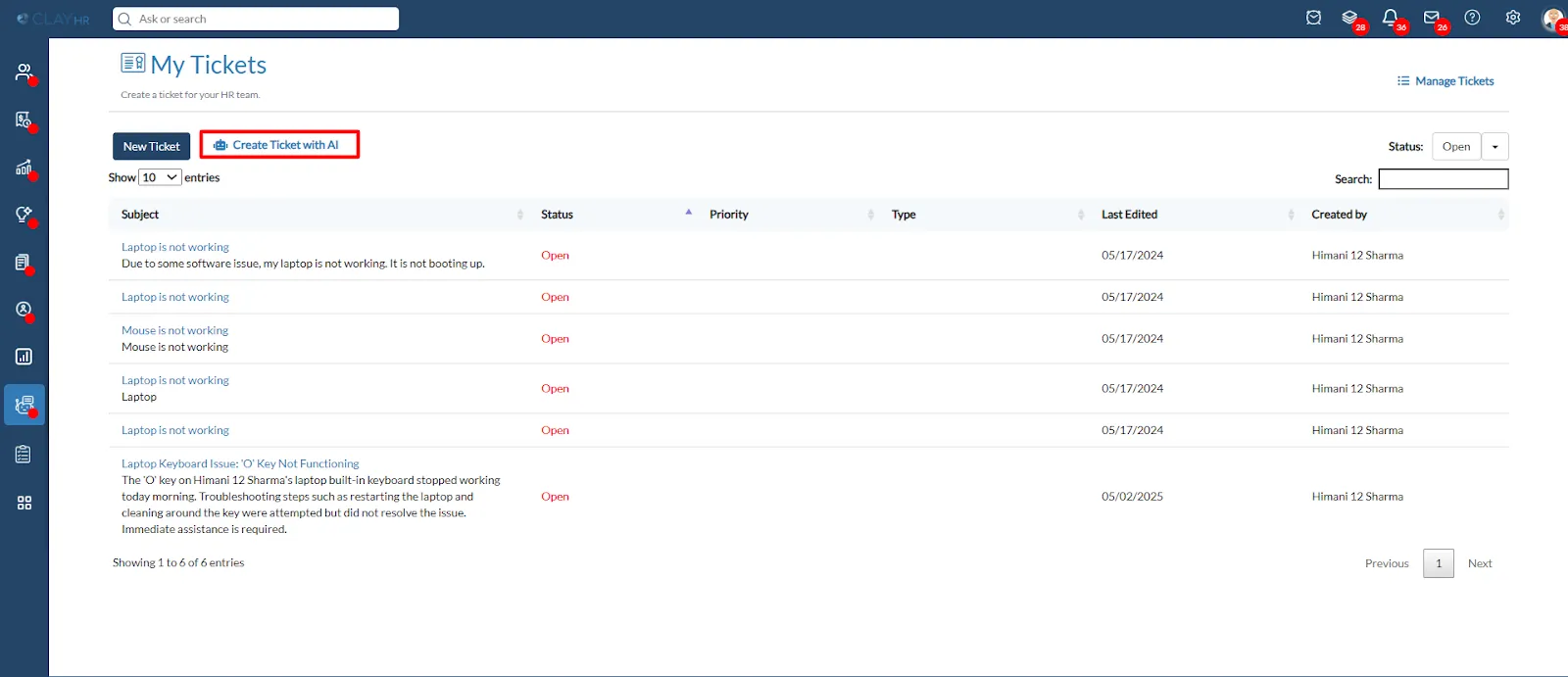Click the Subject column header
The height and width of the screenshot is (677, 1568).
(x=140, y=215)
